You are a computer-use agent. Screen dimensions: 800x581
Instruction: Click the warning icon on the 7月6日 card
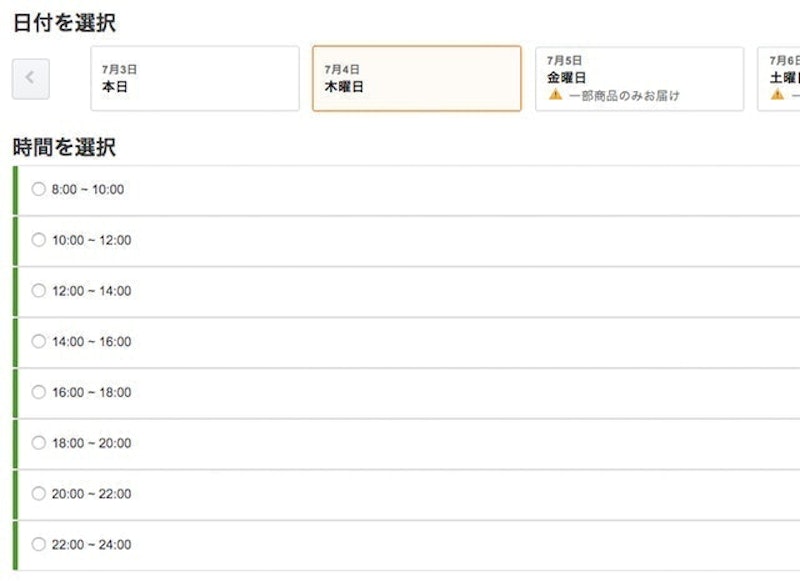[777, 95]
